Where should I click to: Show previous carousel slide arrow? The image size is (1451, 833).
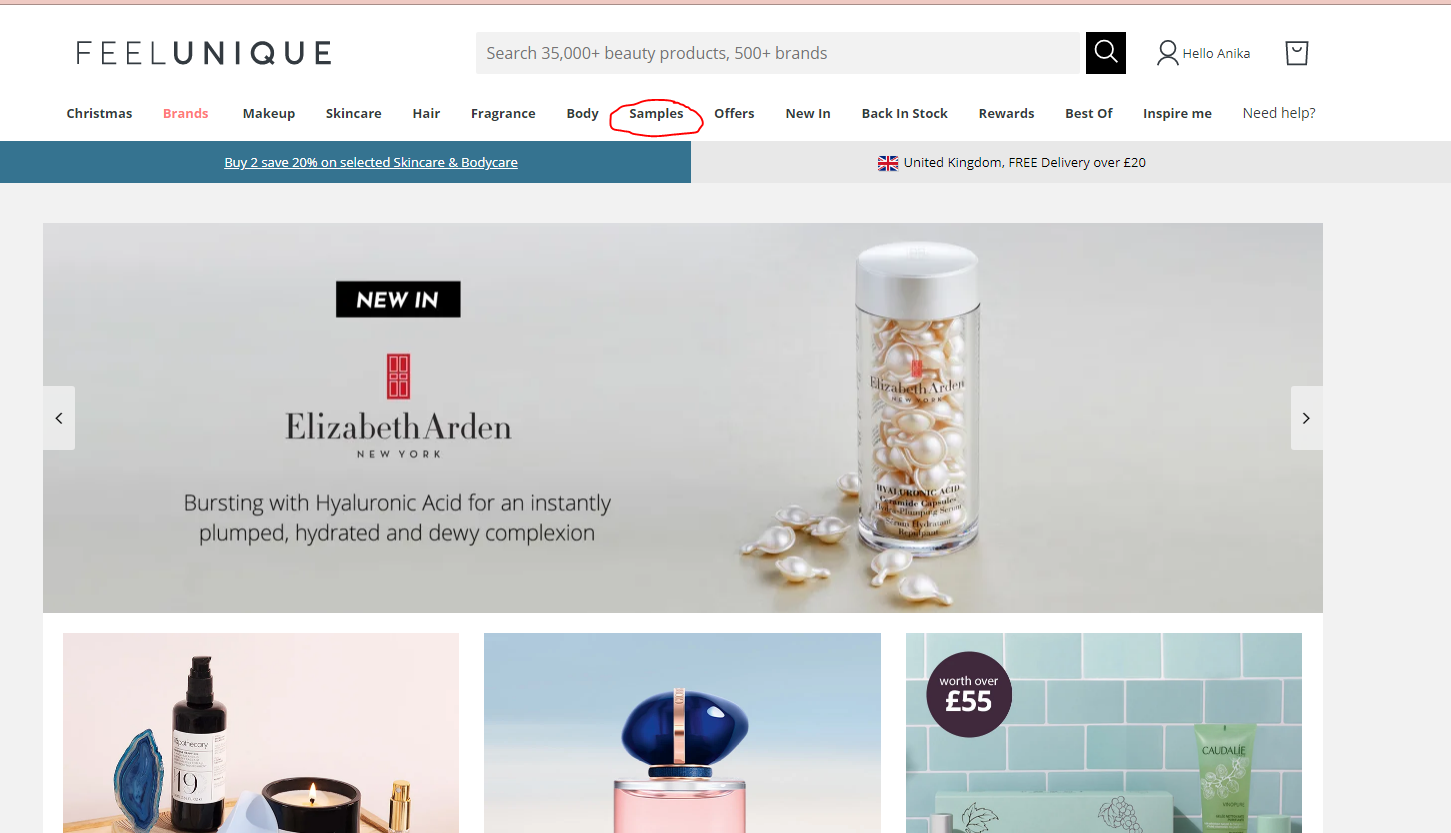pos(59,418)
